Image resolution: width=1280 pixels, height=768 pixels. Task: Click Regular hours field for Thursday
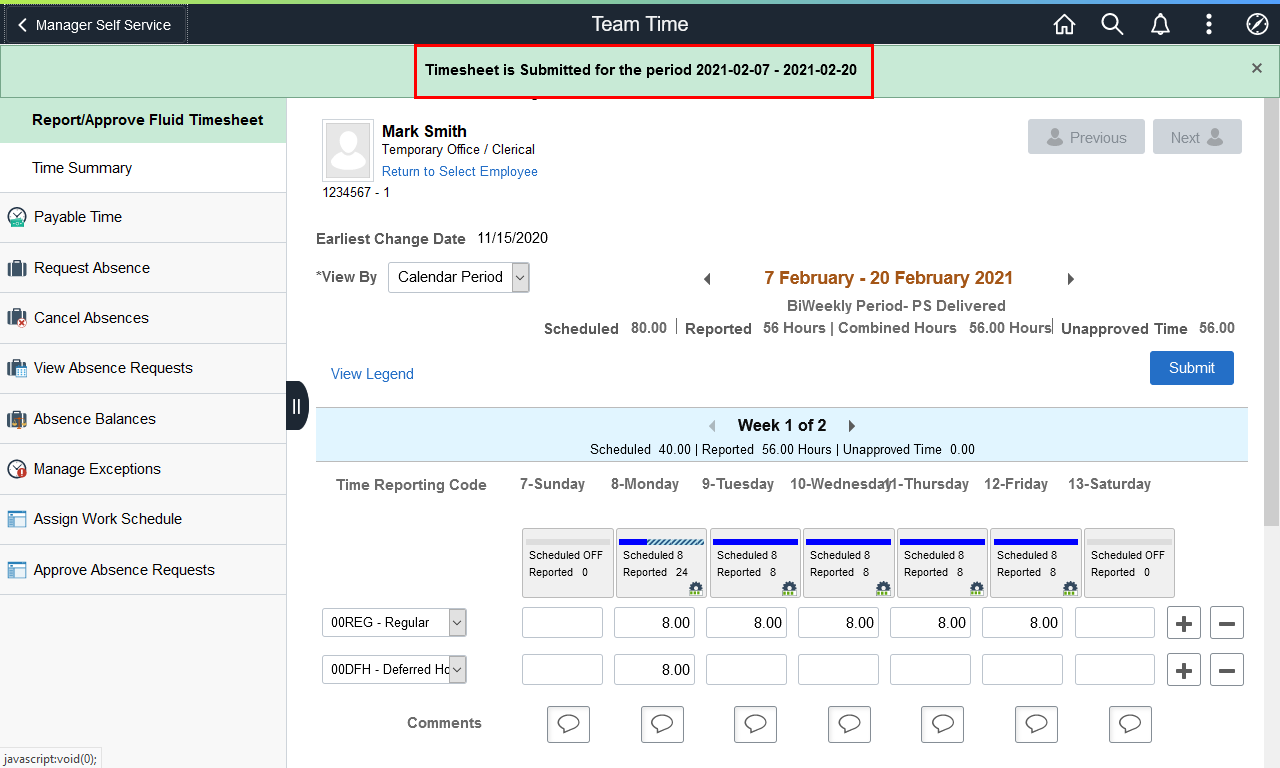tap(930, 622)
